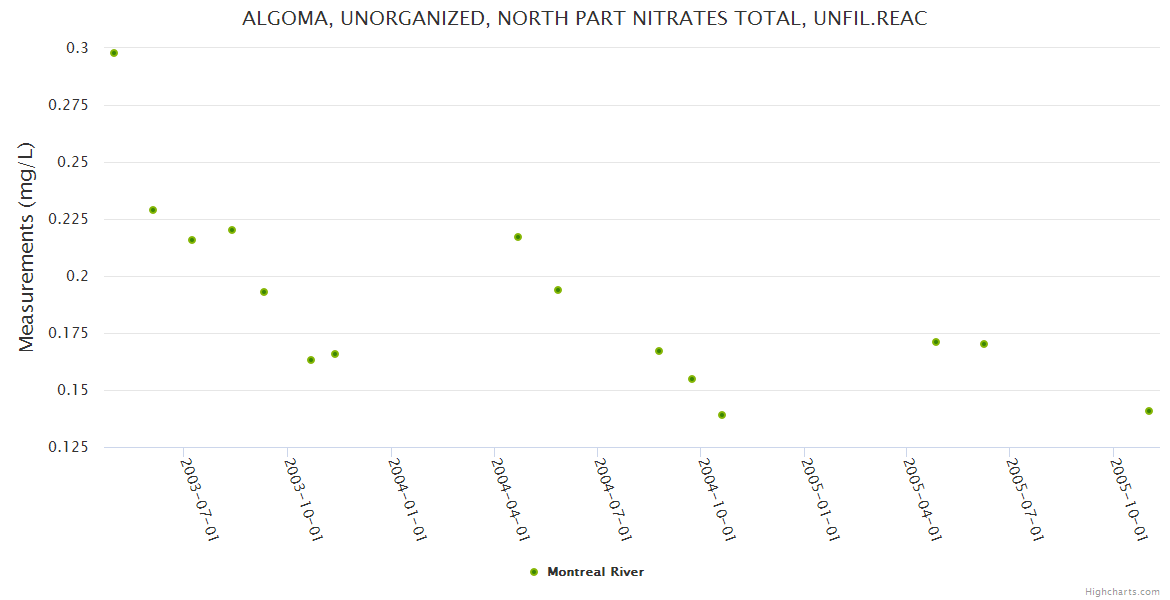Click the Measurements (mg/L) y-axis title
1170x600 pixels.
coord(27,247)
